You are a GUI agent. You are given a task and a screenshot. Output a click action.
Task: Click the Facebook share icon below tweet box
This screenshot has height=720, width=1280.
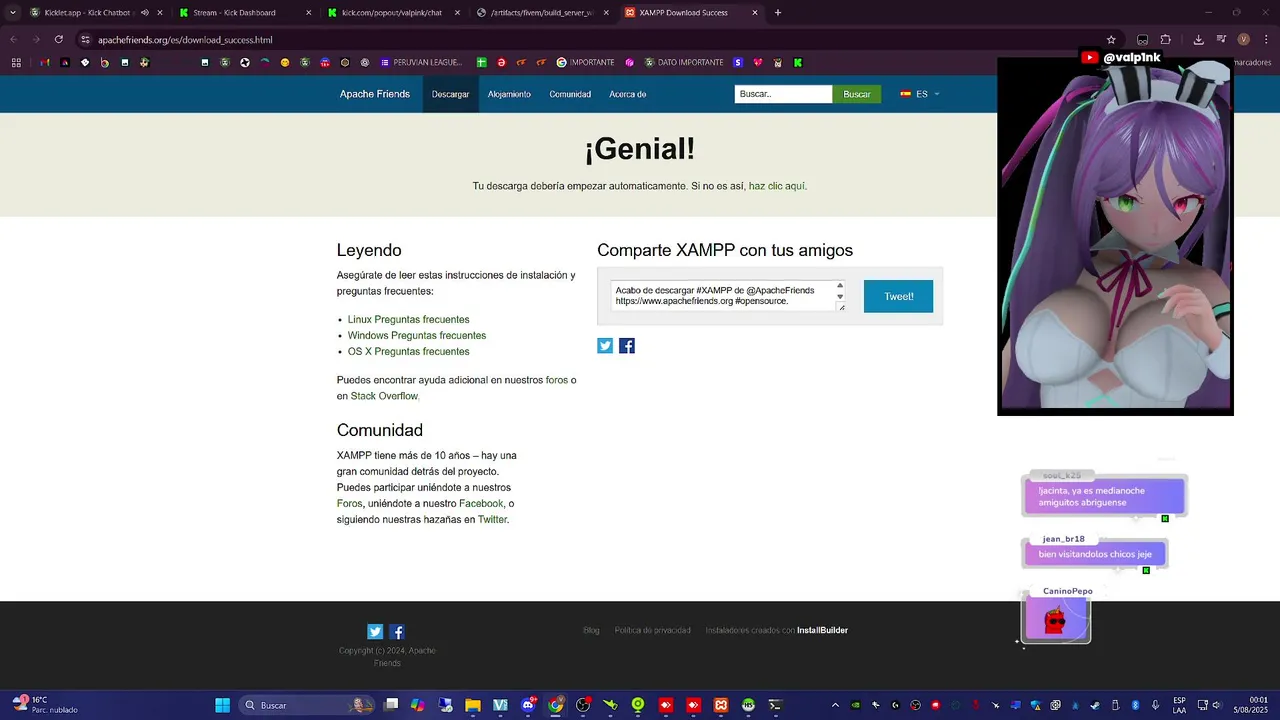[x=627, y=346]
